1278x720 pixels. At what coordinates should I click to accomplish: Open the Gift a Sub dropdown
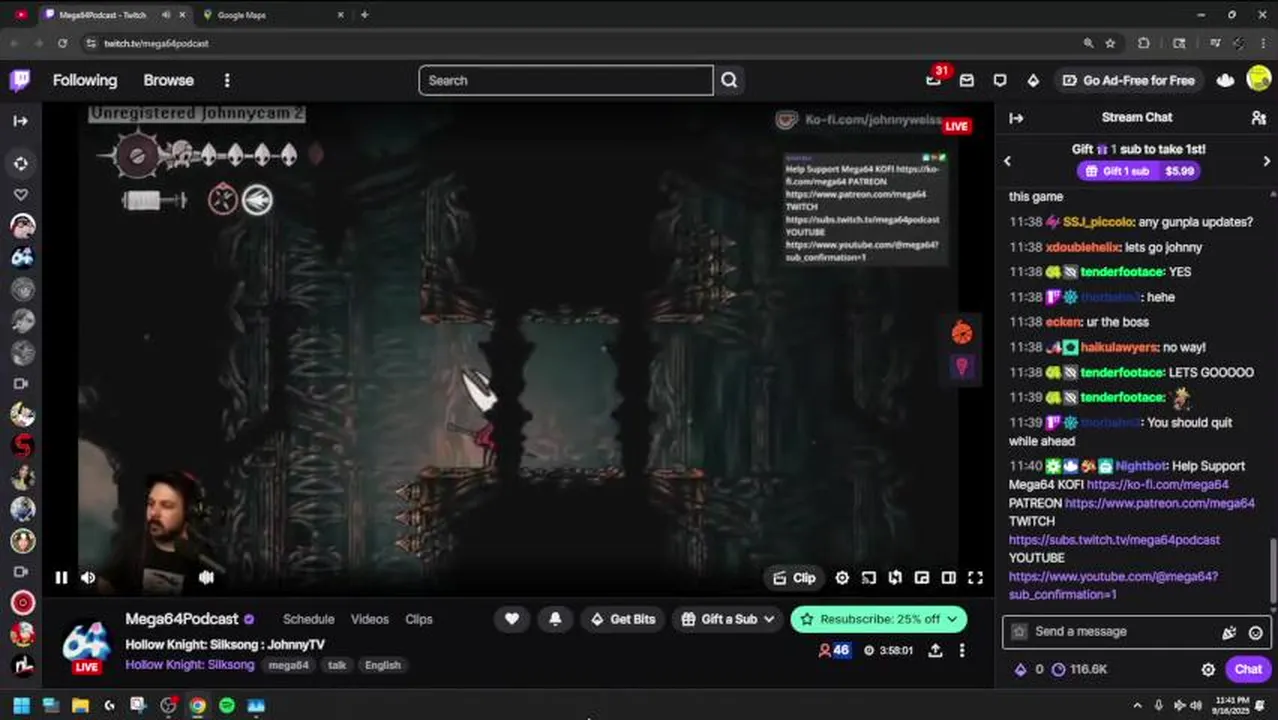[727, 619]
